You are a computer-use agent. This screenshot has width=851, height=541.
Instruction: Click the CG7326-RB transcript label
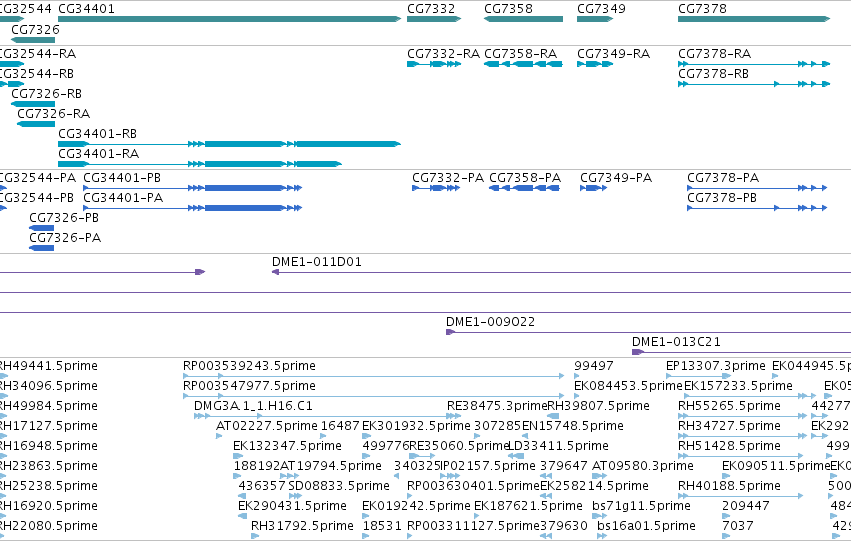[47, 93]
